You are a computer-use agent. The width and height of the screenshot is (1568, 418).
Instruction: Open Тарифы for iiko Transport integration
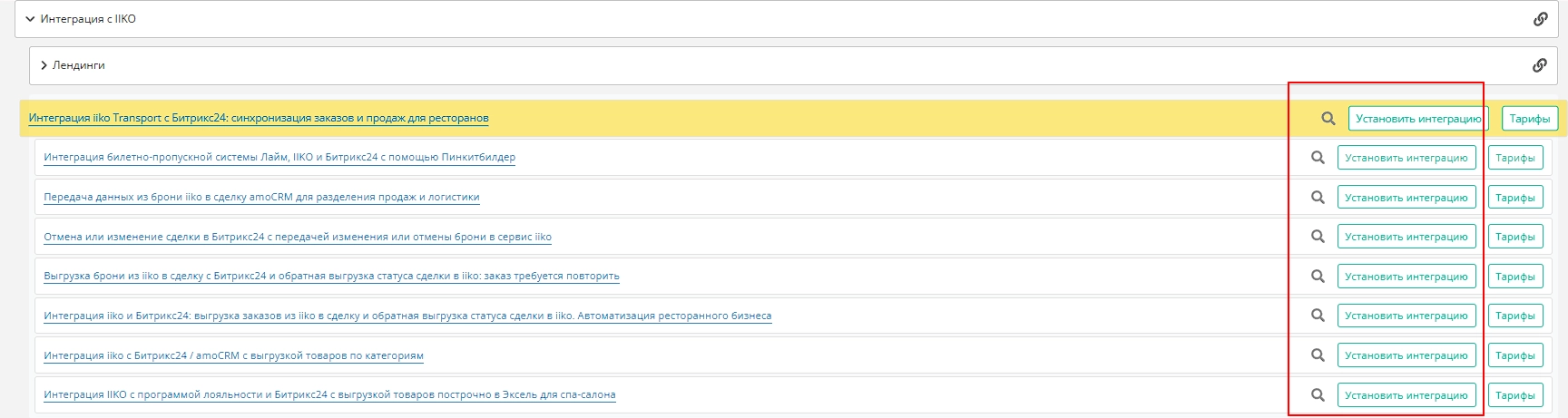coord(1529,119)
